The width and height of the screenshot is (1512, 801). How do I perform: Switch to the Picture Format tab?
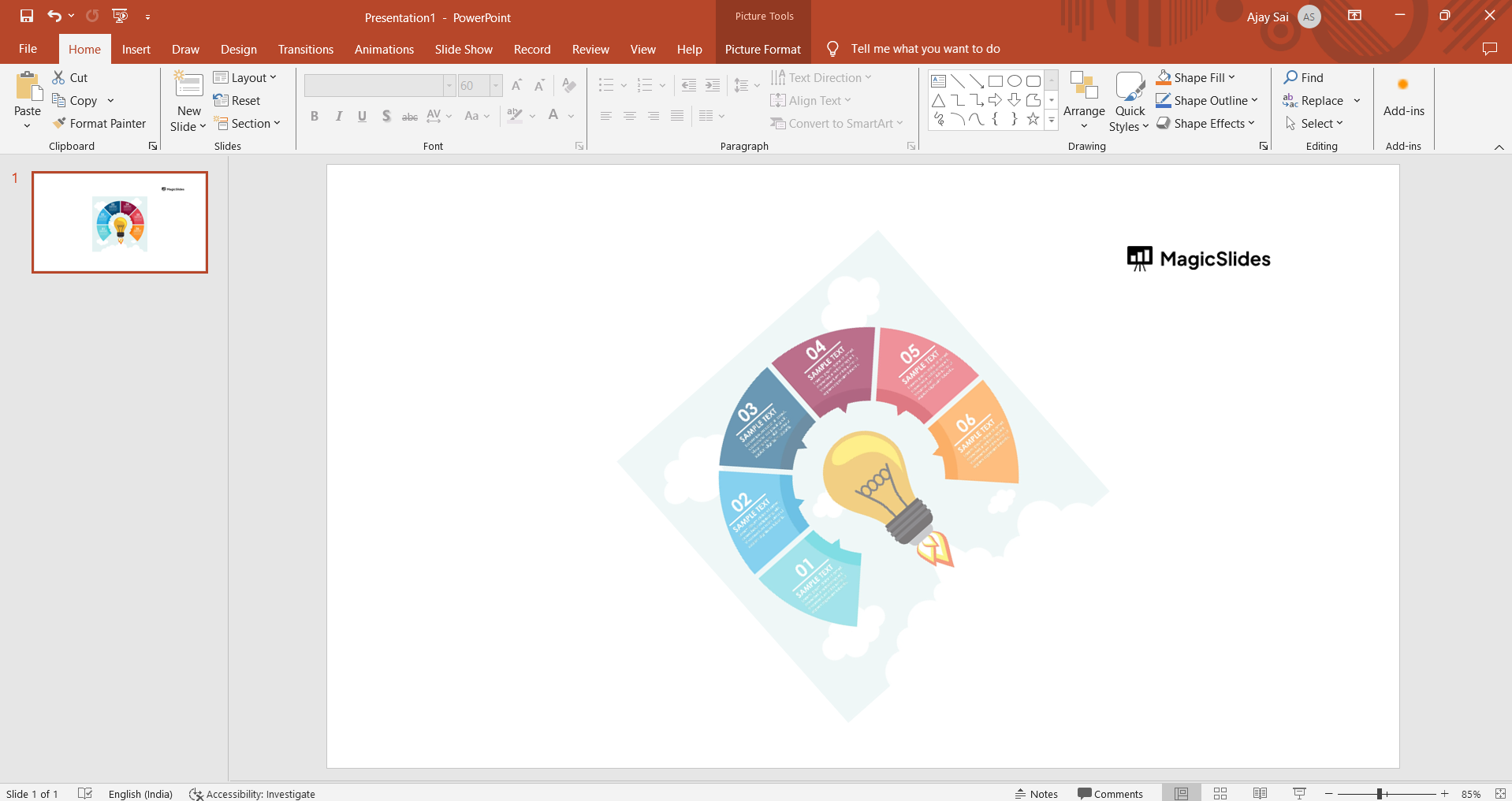(762, 49)
